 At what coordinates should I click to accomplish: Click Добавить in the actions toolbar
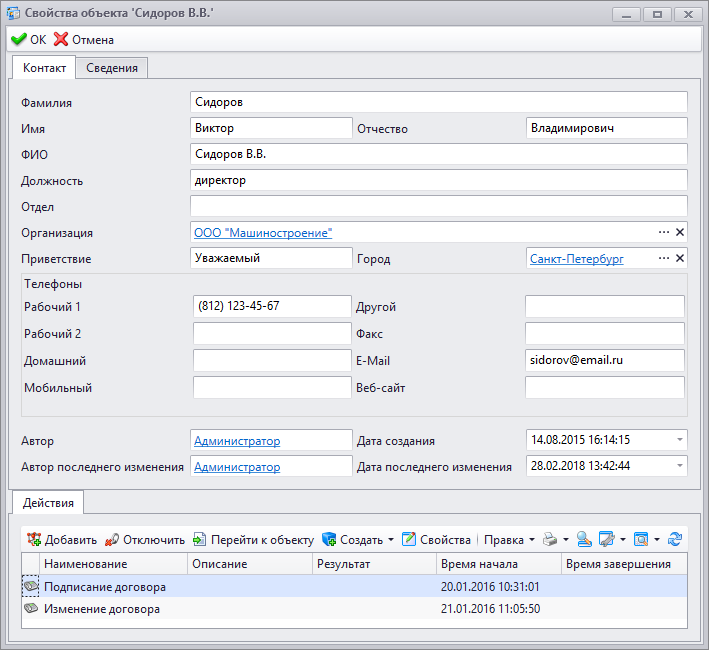pyautogui.click(x=61, y=540)
